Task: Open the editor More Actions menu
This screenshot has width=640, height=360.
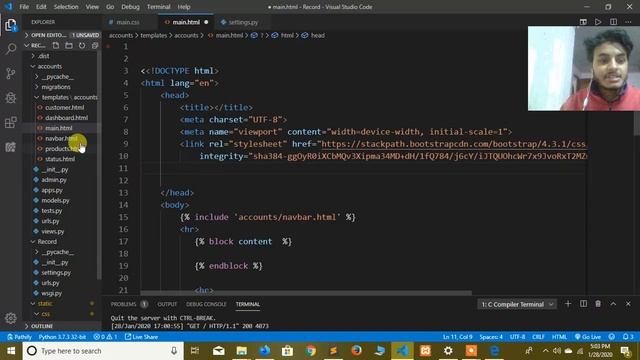Action: [628, 22]
